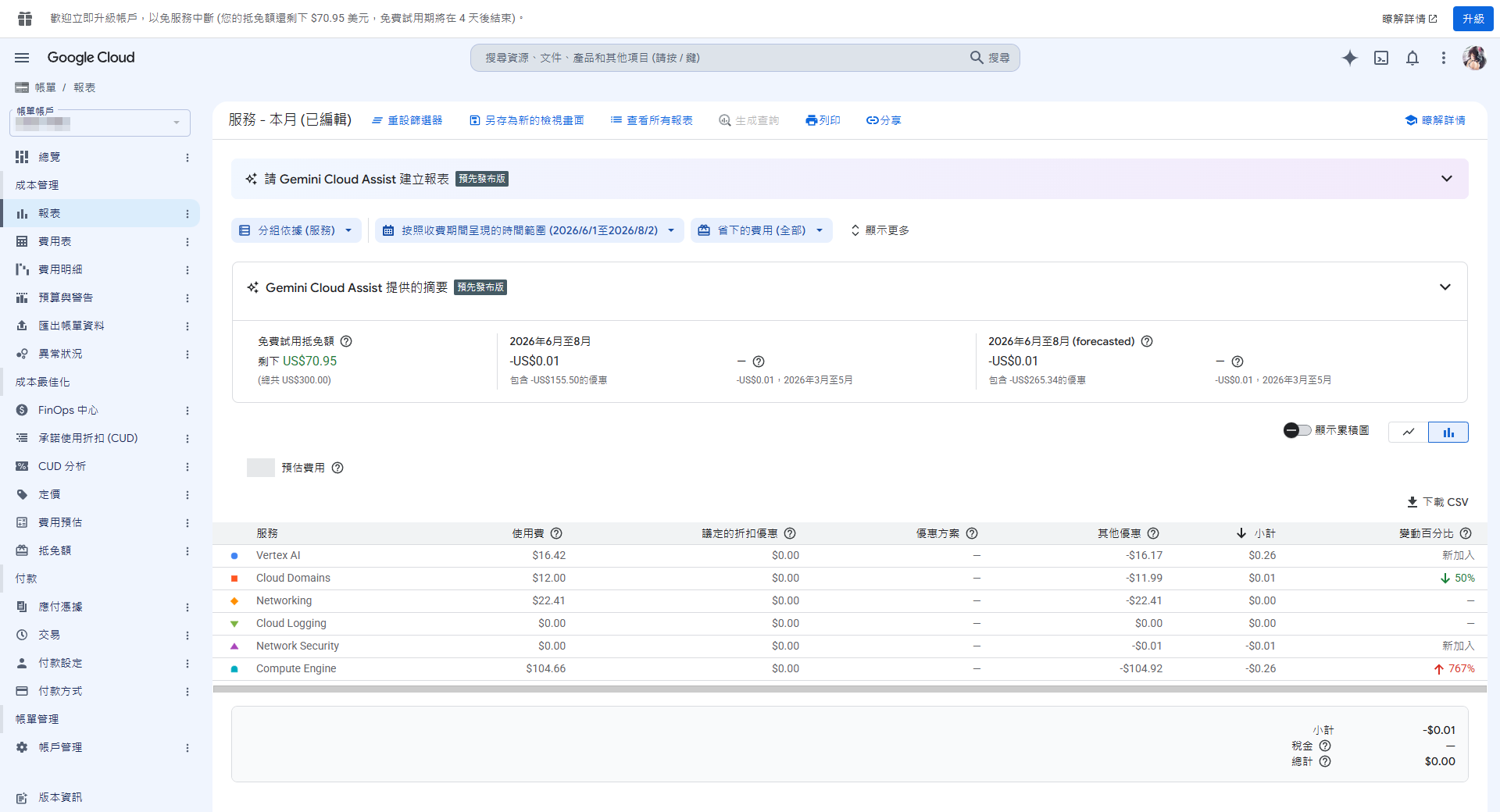
Task: Switch to line chart view
Action: pyautogui.click(x=1409, y=432)
